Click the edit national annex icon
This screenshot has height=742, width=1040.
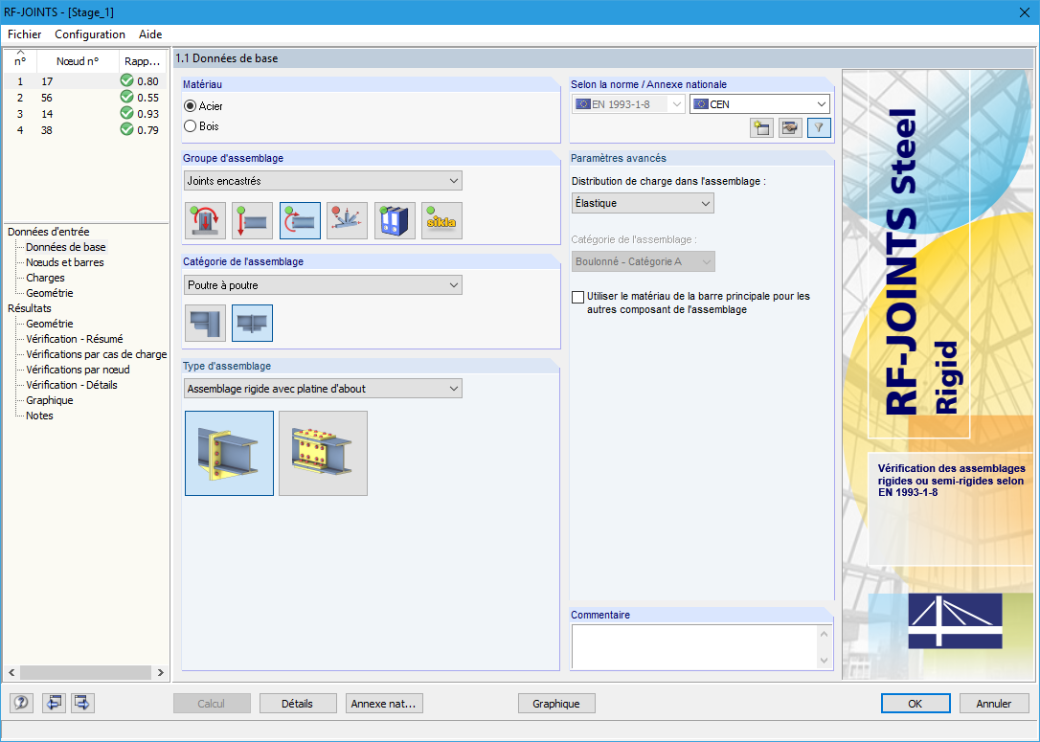pos(790,128)
